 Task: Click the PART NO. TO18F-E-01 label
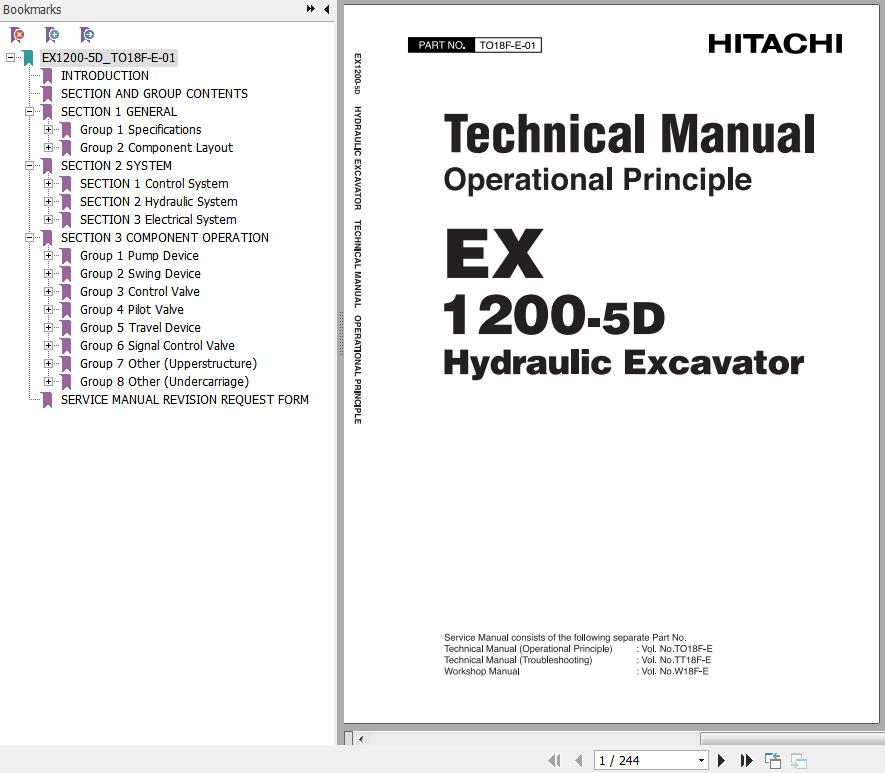pos(475,45)
